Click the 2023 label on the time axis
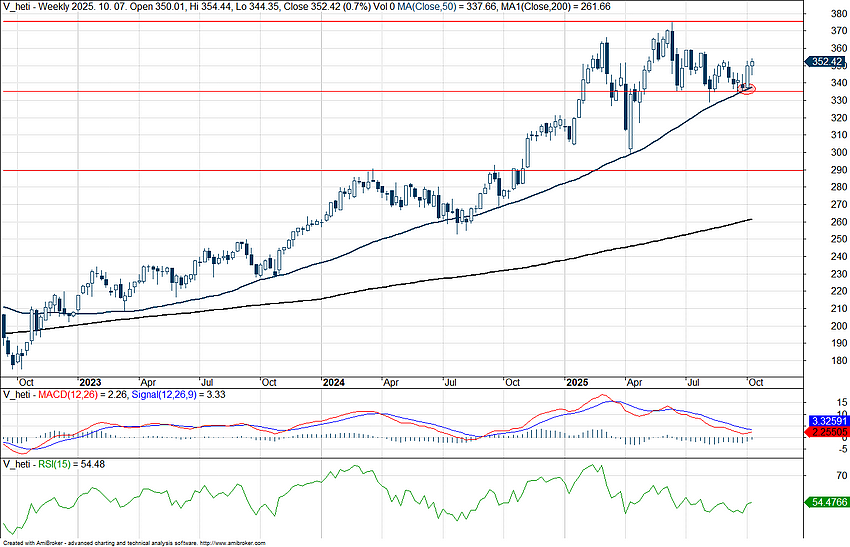This screenshot has width=850, height=547. [x=90, y=382]
